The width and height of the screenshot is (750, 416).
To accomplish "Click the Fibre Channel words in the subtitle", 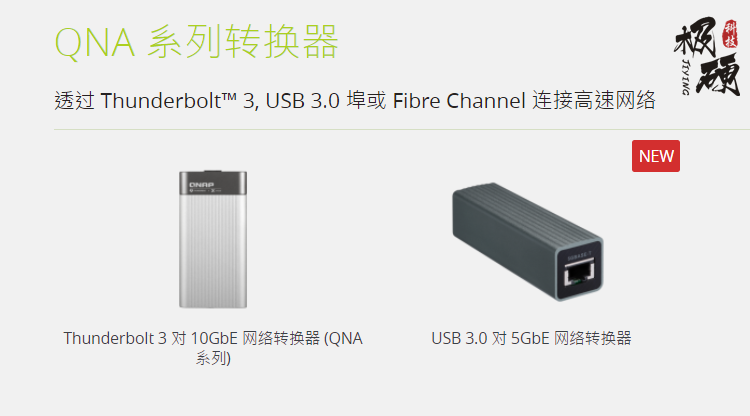I will click(x=459, y=101).
